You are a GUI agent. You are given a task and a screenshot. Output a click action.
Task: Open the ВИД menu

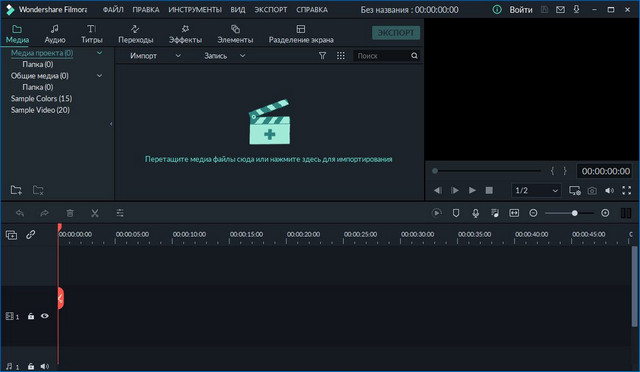click(x=238, y=9)
